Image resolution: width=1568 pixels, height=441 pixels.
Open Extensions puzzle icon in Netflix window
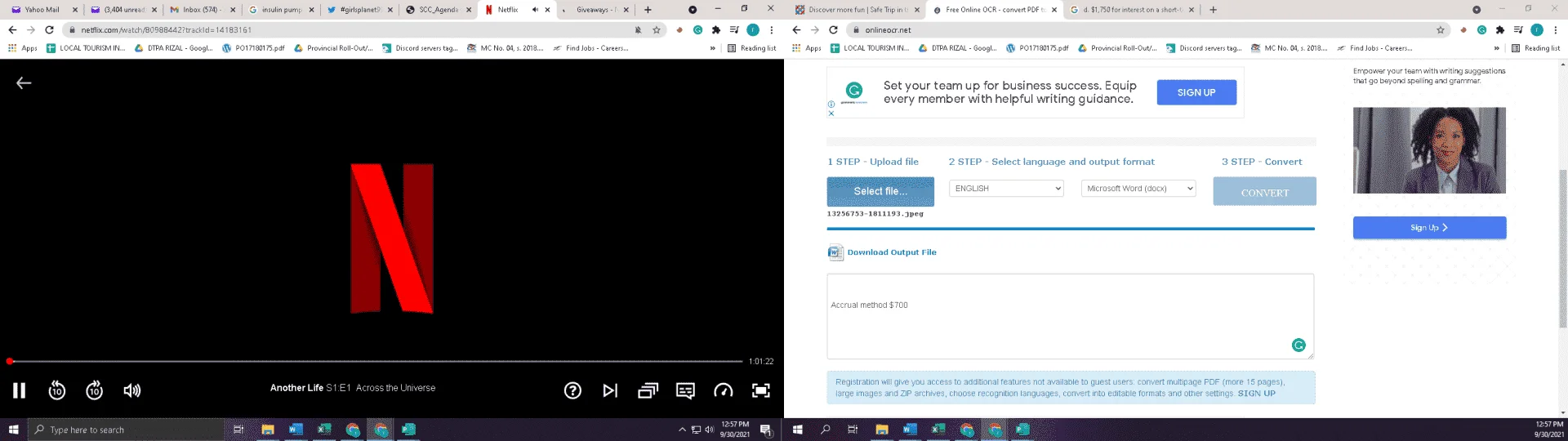point(716,29)
